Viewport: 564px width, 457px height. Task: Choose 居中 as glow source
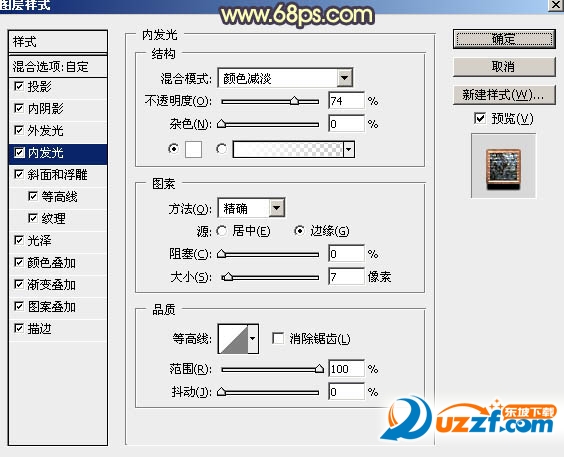pyautogui.click(x=222, y=231)
